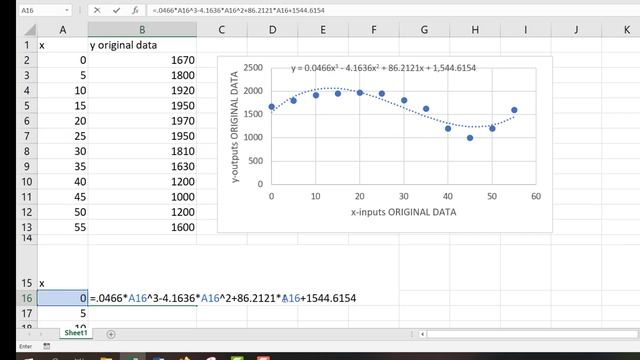Select column A header
The width and height of the screenshot is (640, 360).
click(x=62, y=30)
